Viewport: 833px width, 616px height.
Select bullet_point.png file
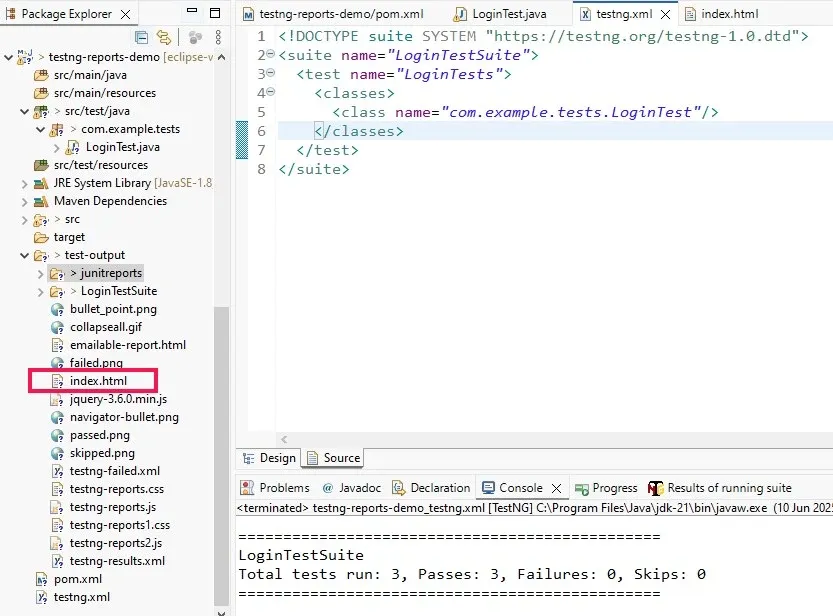pyautogui.click(x=113, y=309)
